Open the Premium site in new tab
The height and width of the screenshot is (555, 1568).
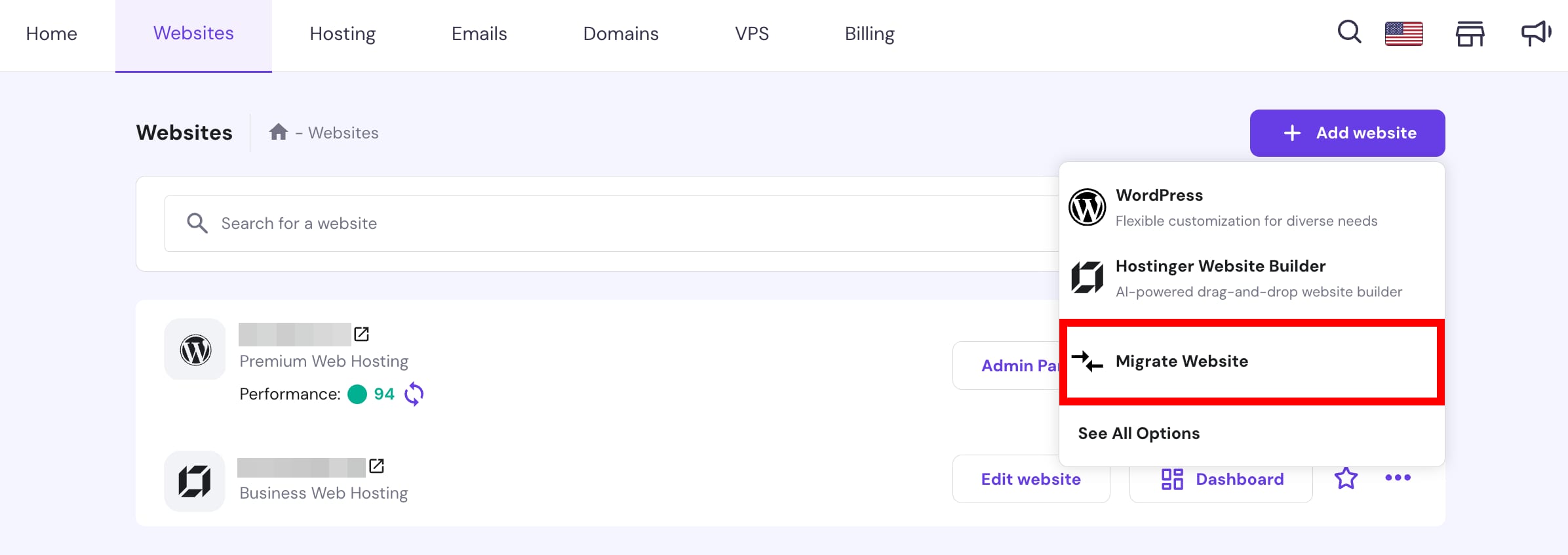click(x=362, y=334)
